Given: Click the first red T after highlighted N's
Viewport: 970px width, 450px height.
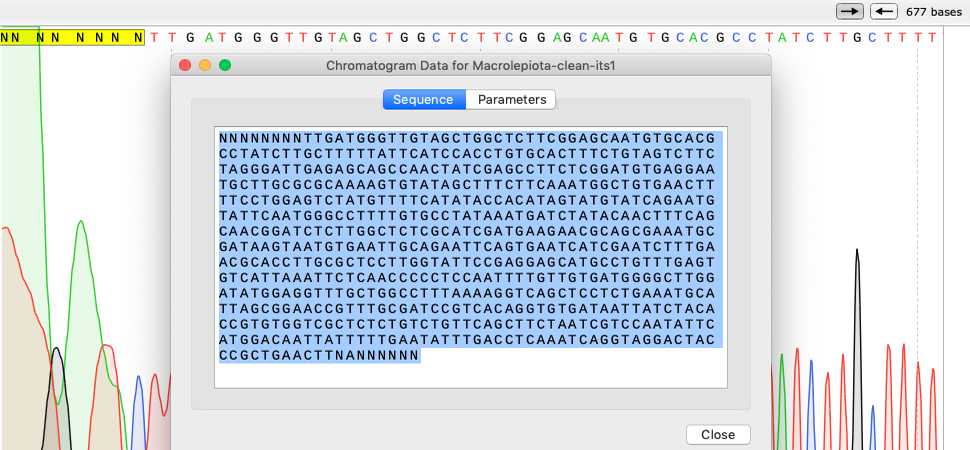Looking at the screenshot, I should pyautogui.click(x=156, y=37).
